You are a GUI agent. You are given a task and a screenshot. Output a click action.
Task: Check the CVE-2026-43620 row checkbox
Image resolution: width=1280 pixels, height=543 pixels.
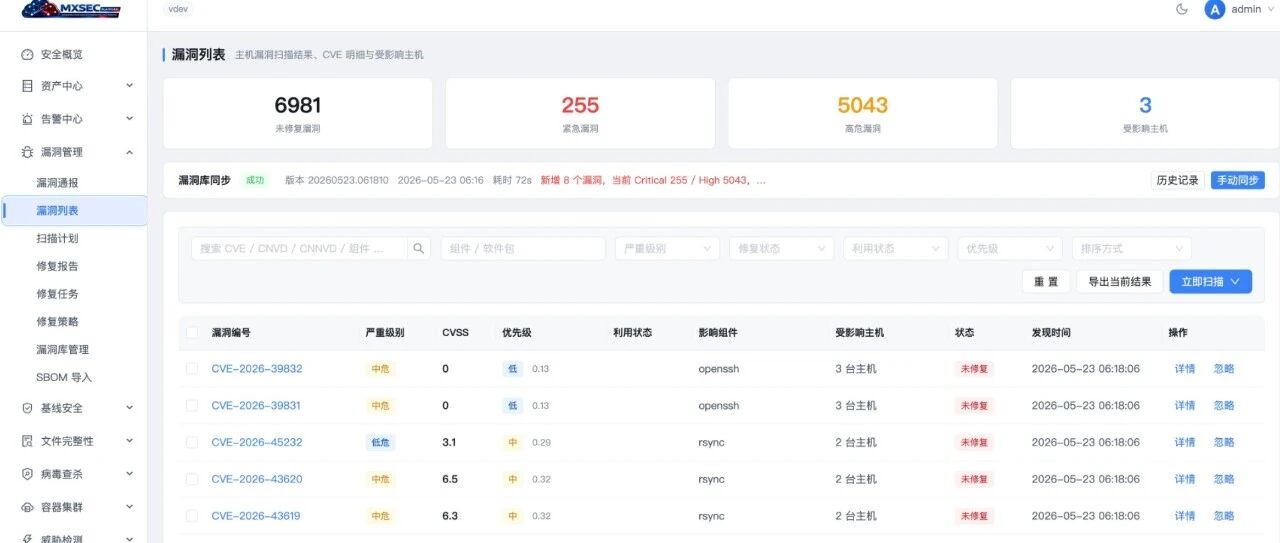(192, 479)
